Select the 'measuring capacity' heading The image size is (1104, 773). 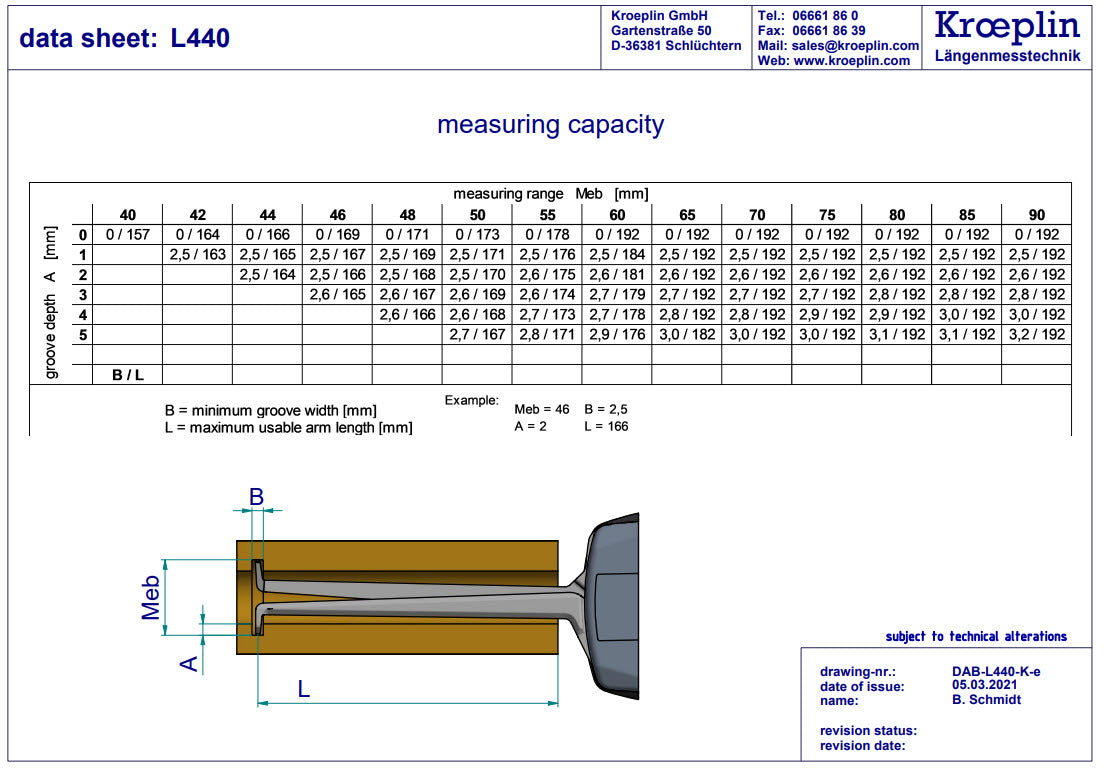pyautogui.click(x=550, y=125)
